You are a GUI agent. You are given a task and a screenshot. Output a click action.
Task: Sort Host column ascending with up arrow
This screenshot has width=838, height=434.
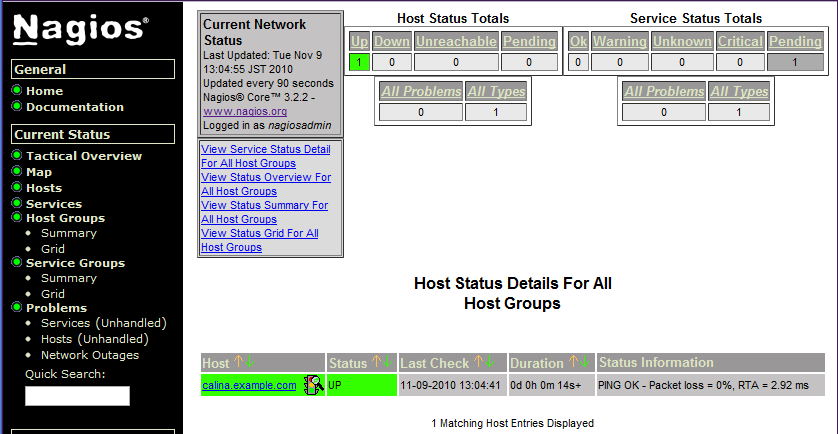[x=238, y=363]
